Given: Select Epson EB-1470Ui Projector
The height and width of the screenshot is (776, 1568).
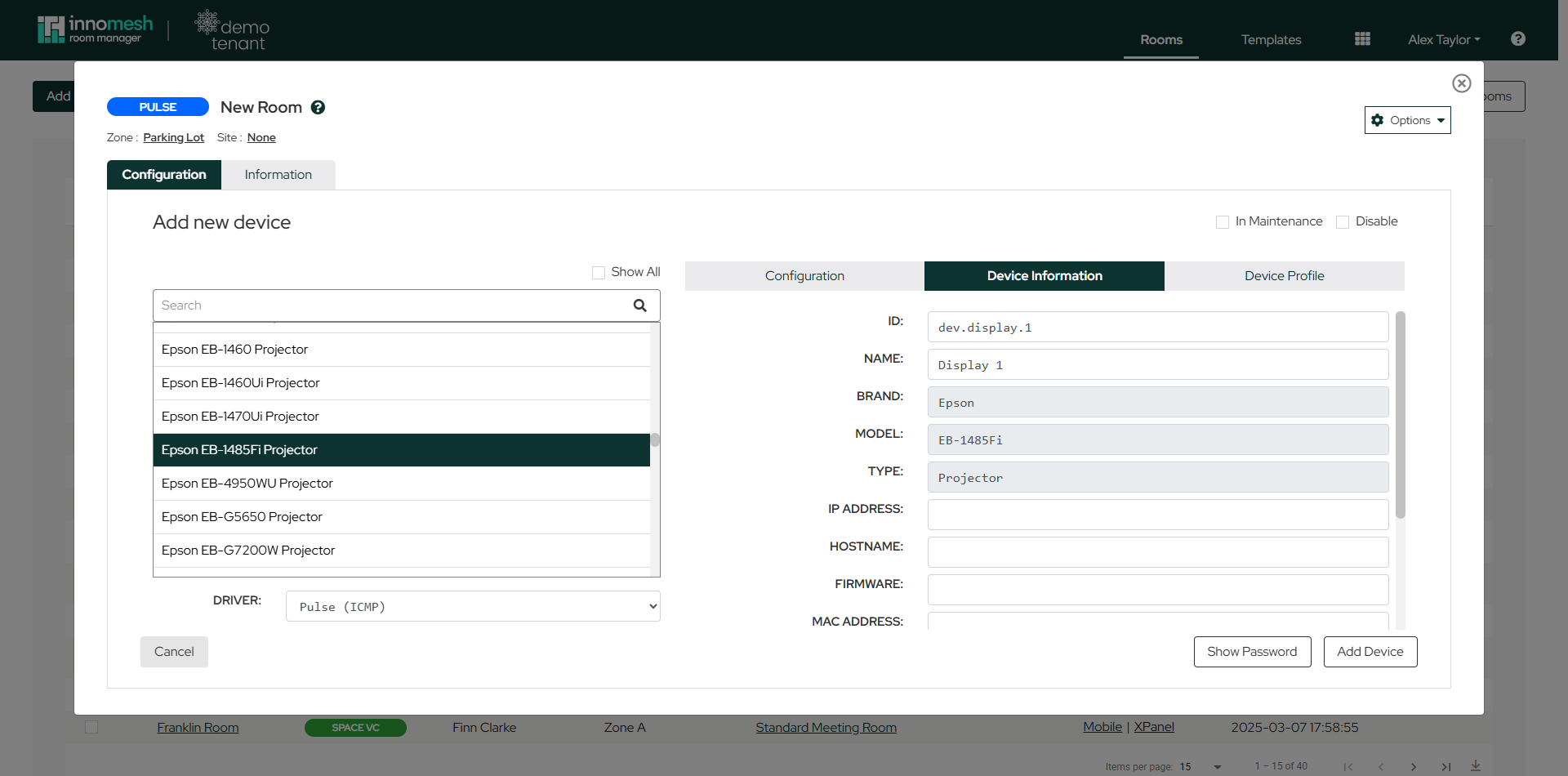Looking at the screenshot, I should 402,417.
